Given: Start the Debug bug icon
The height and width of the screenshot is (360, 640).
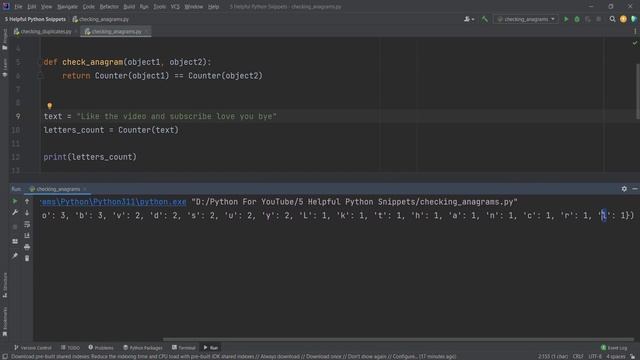Looking at the screenshot, I should (577, 19).
